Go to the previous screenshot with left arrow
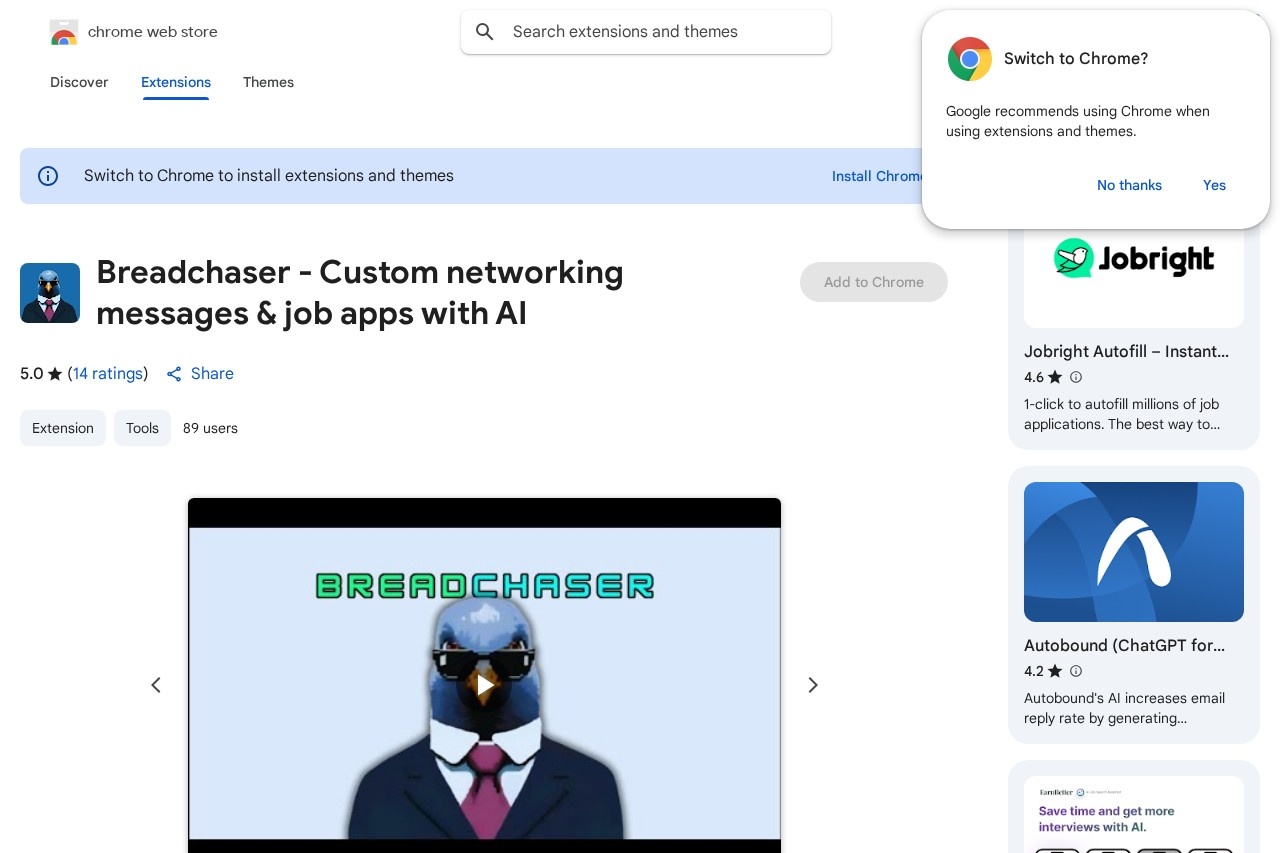The height and width of the screenshot is (853, 1280). [156, 685]
